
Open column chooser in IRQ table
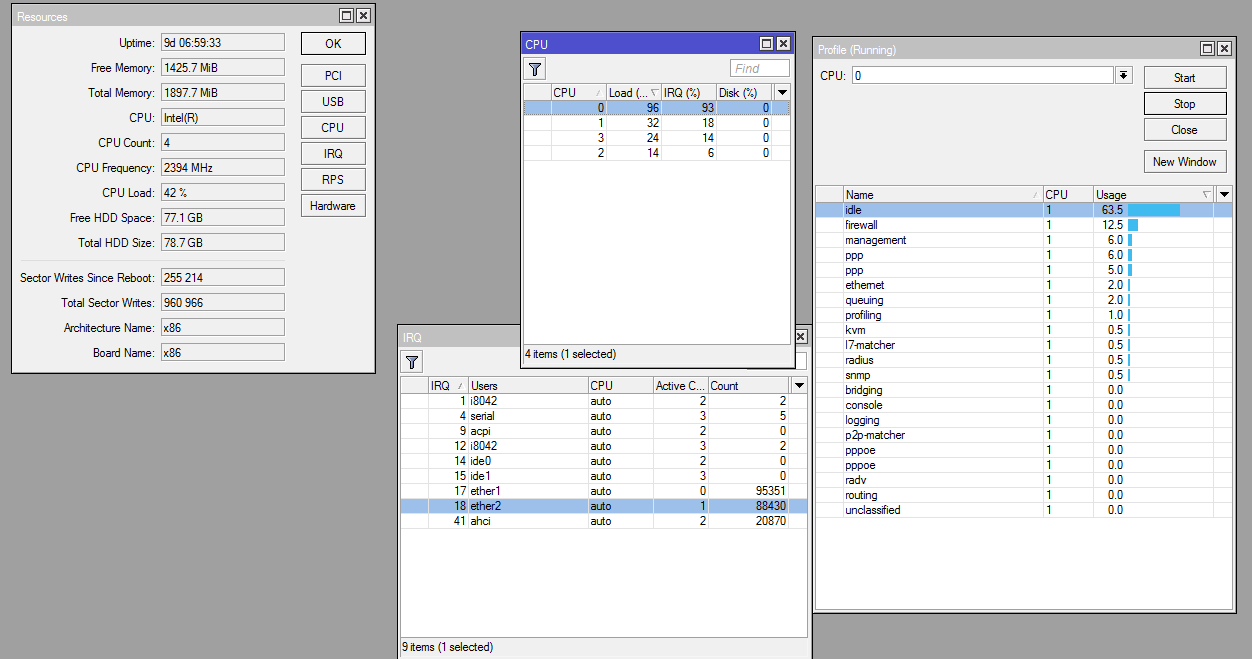pos(798,385)
